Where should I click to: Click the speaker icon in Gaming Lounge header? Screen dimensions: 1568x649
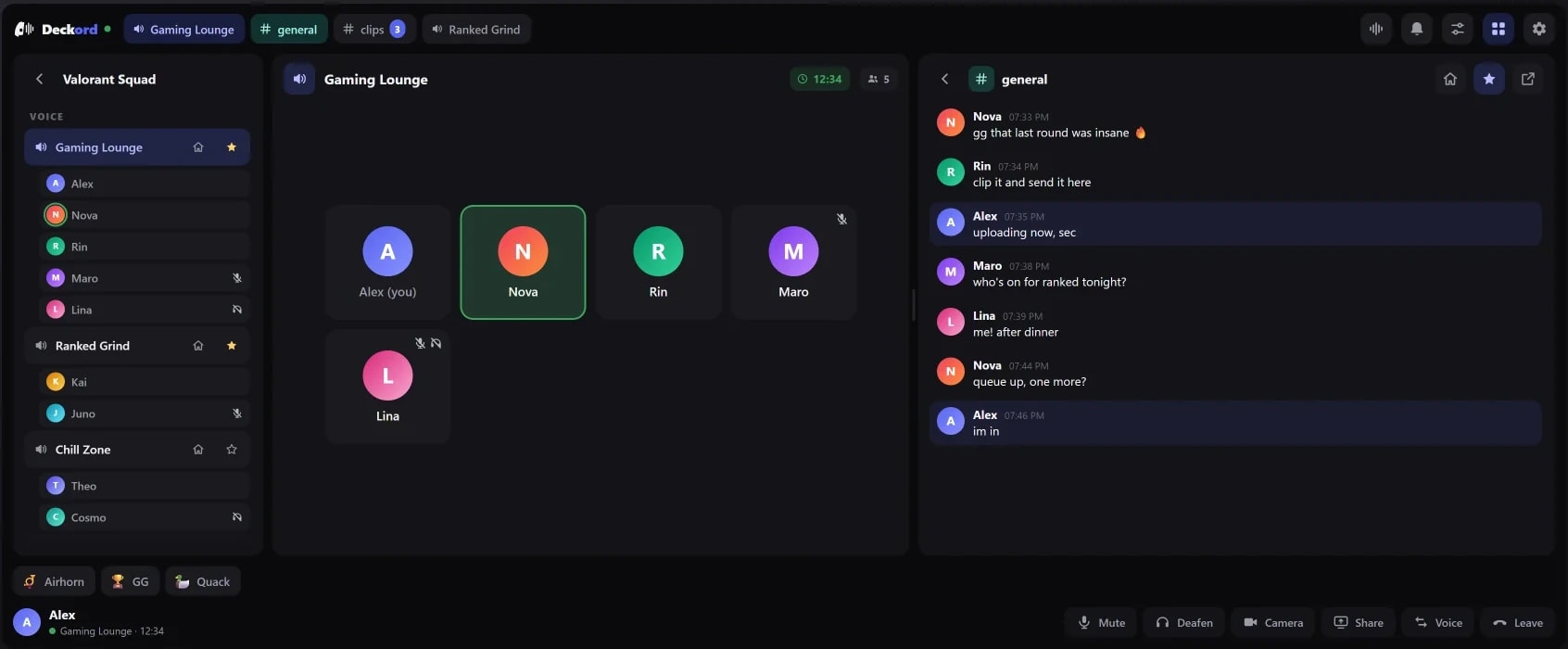tap(299, 79)
